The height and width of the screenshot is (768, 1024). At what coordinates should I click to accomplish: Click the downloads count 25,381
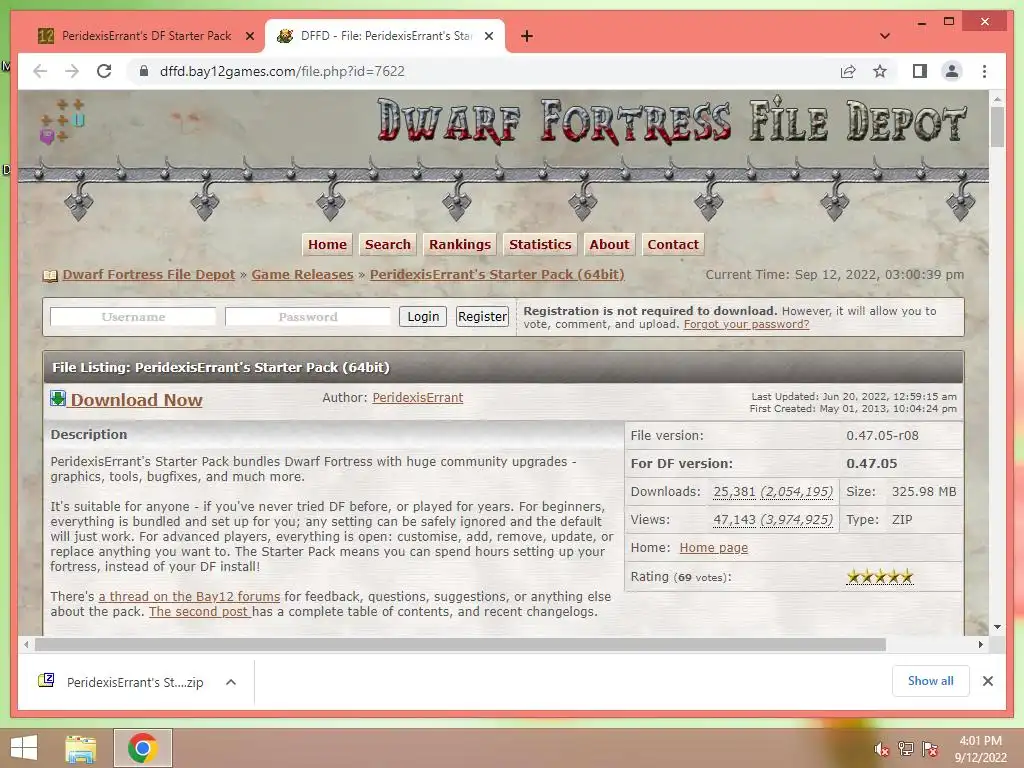(x=734, y=492)
